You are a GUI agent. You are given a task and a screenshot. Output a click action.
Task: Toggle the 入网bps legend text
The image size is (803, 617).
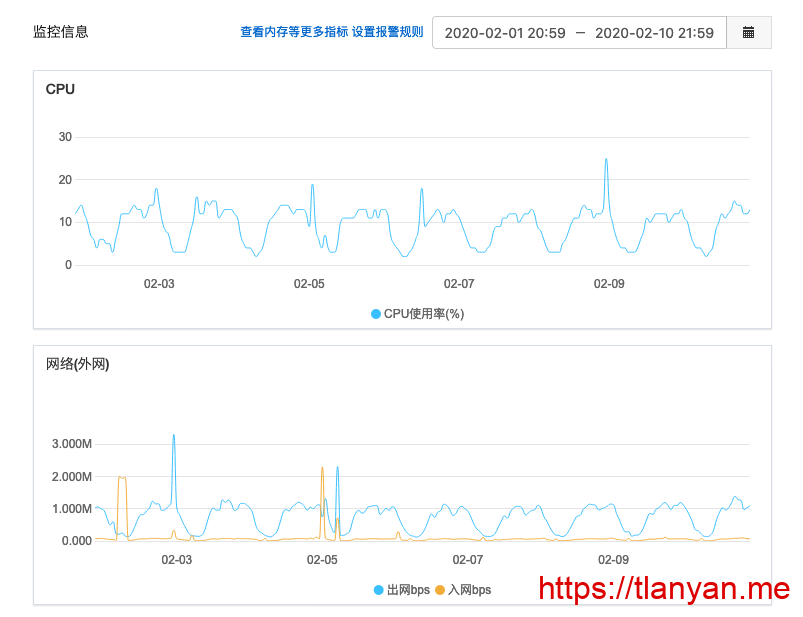[470, 590]
